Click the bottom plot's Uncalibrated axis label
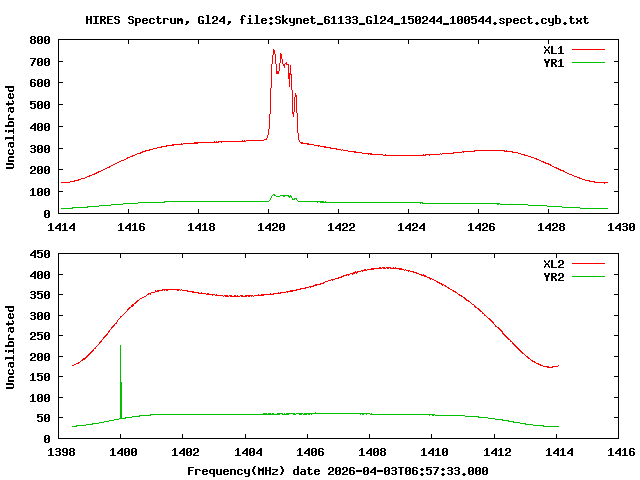Screen dimensions: 640x480 tap(10, 347)
